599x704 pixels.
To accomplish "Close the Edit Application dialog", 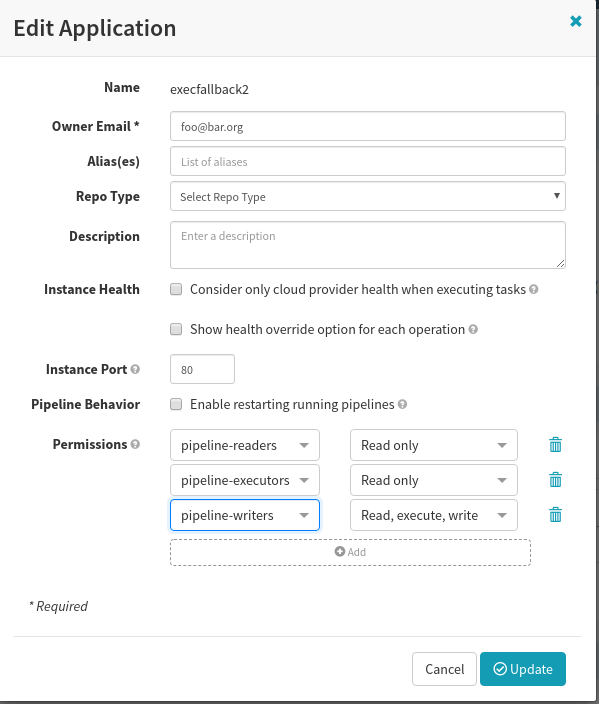I will pyautogui.click(x=576, y=21).
